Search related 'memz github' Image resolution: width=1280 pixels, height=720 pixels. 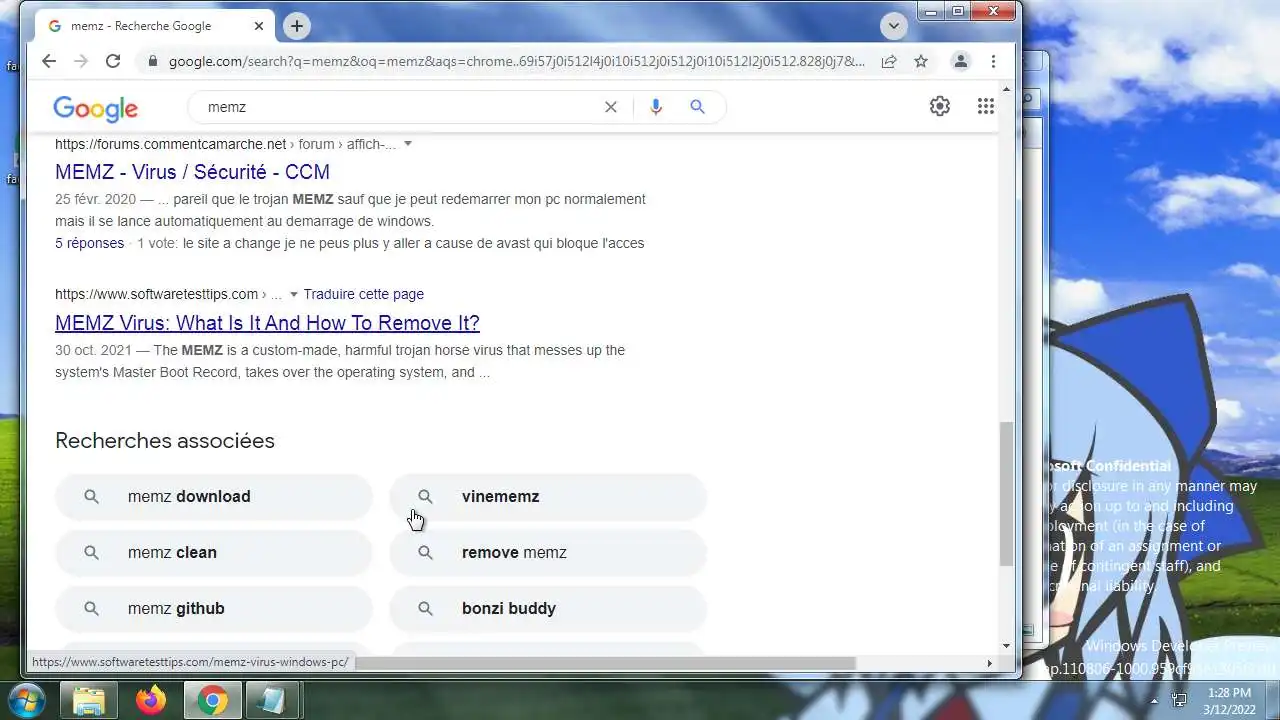(214, 609)
